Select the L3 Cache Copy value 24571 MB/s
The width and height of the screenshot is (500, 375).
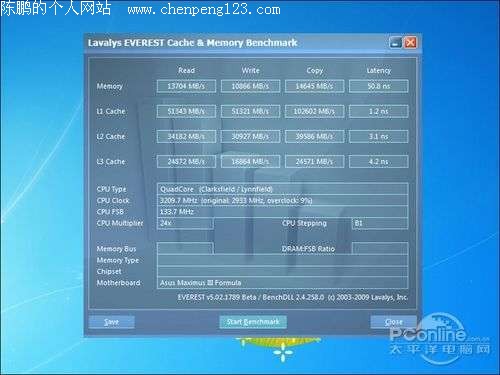(314, 162)
